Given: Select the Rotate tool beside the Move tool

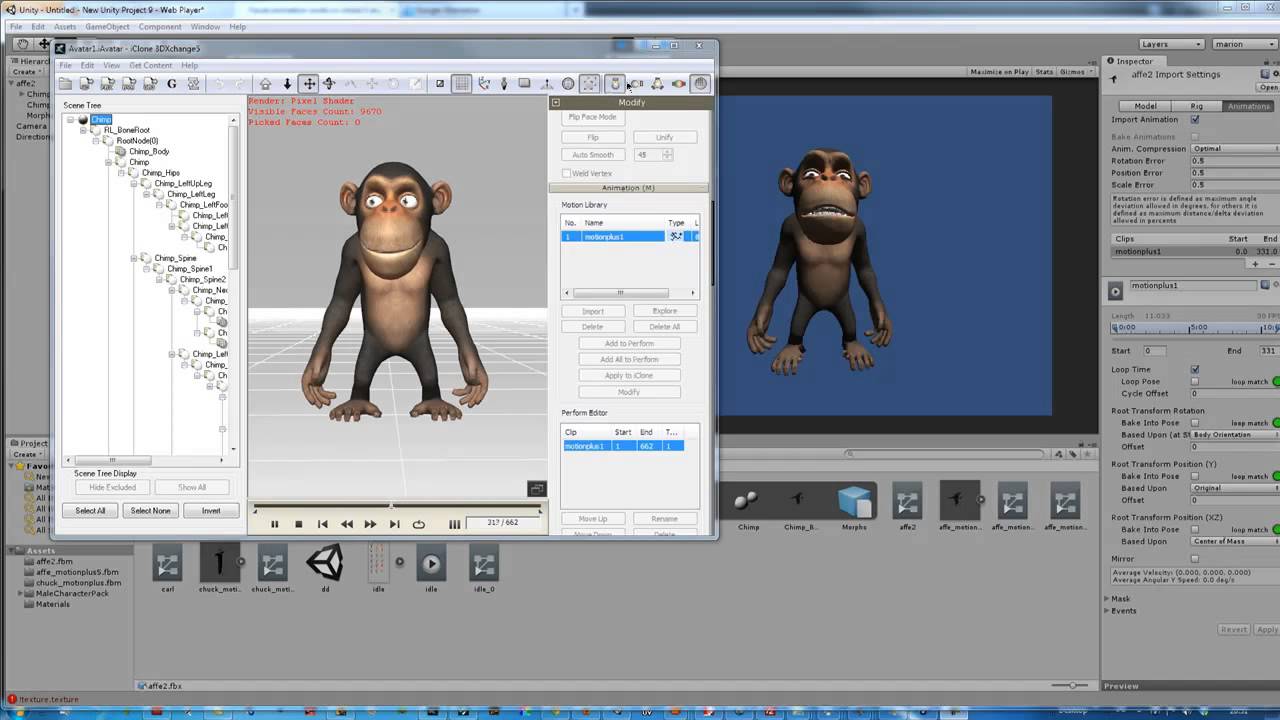Looking at the screenshot, I should tap(329, 84).
